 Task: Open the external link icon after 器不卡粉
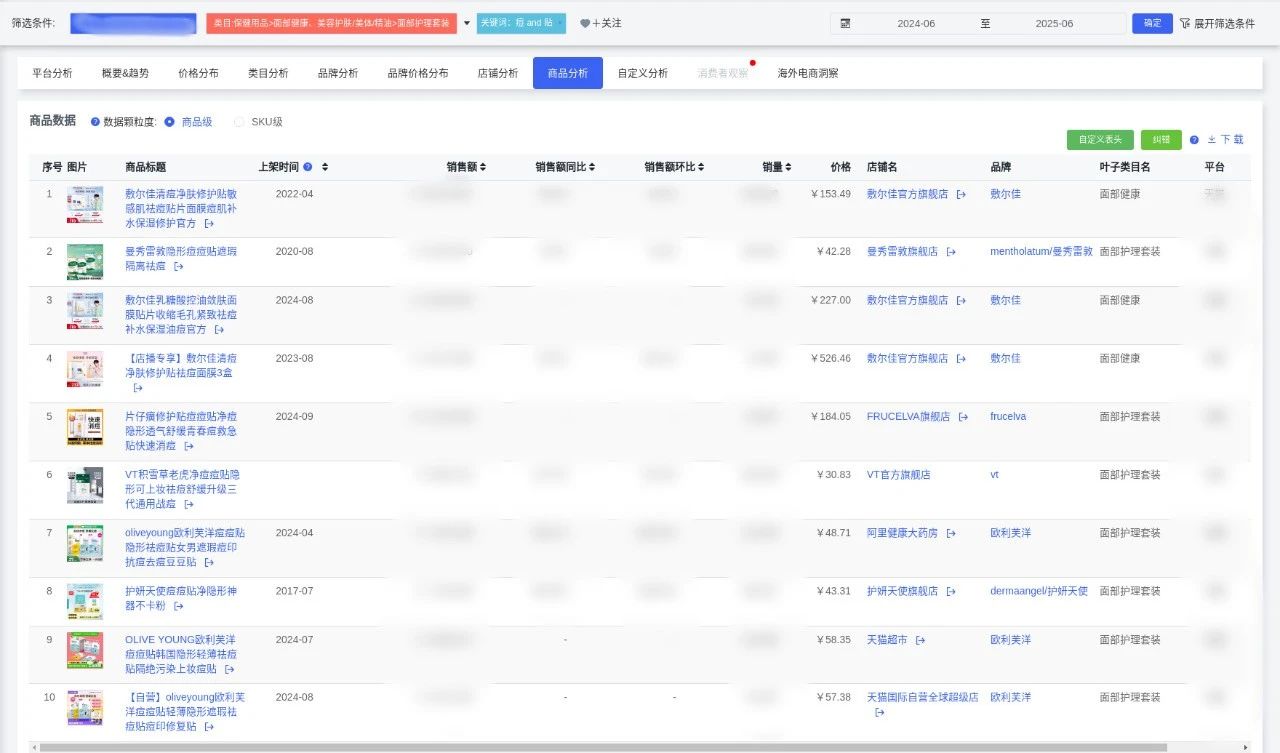click(x=179, y=606)
